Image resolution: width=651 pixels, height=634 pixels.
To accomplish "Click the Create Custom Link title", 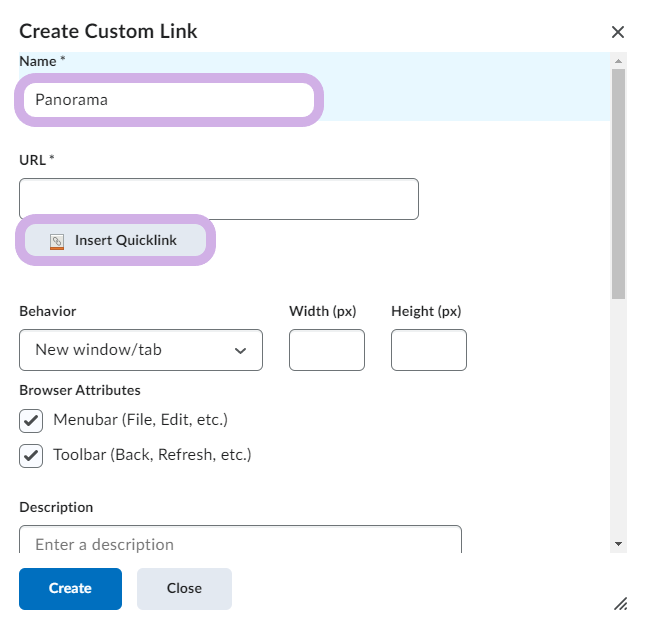I will tap(108, 31).
